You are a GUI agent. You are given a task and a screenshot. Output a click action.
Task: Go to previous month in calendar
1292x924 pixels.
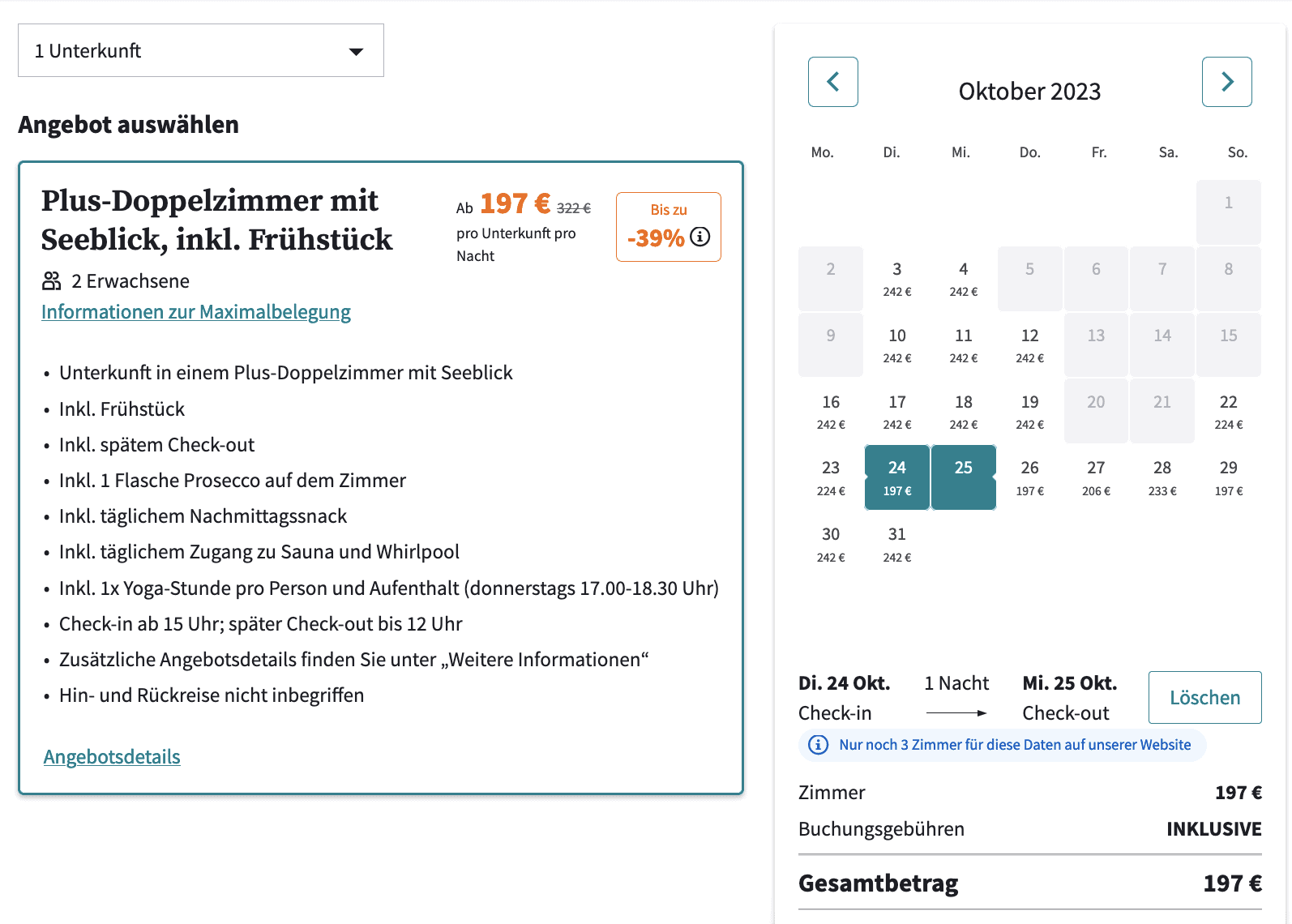pyautogui.click(x=832, y=82)
